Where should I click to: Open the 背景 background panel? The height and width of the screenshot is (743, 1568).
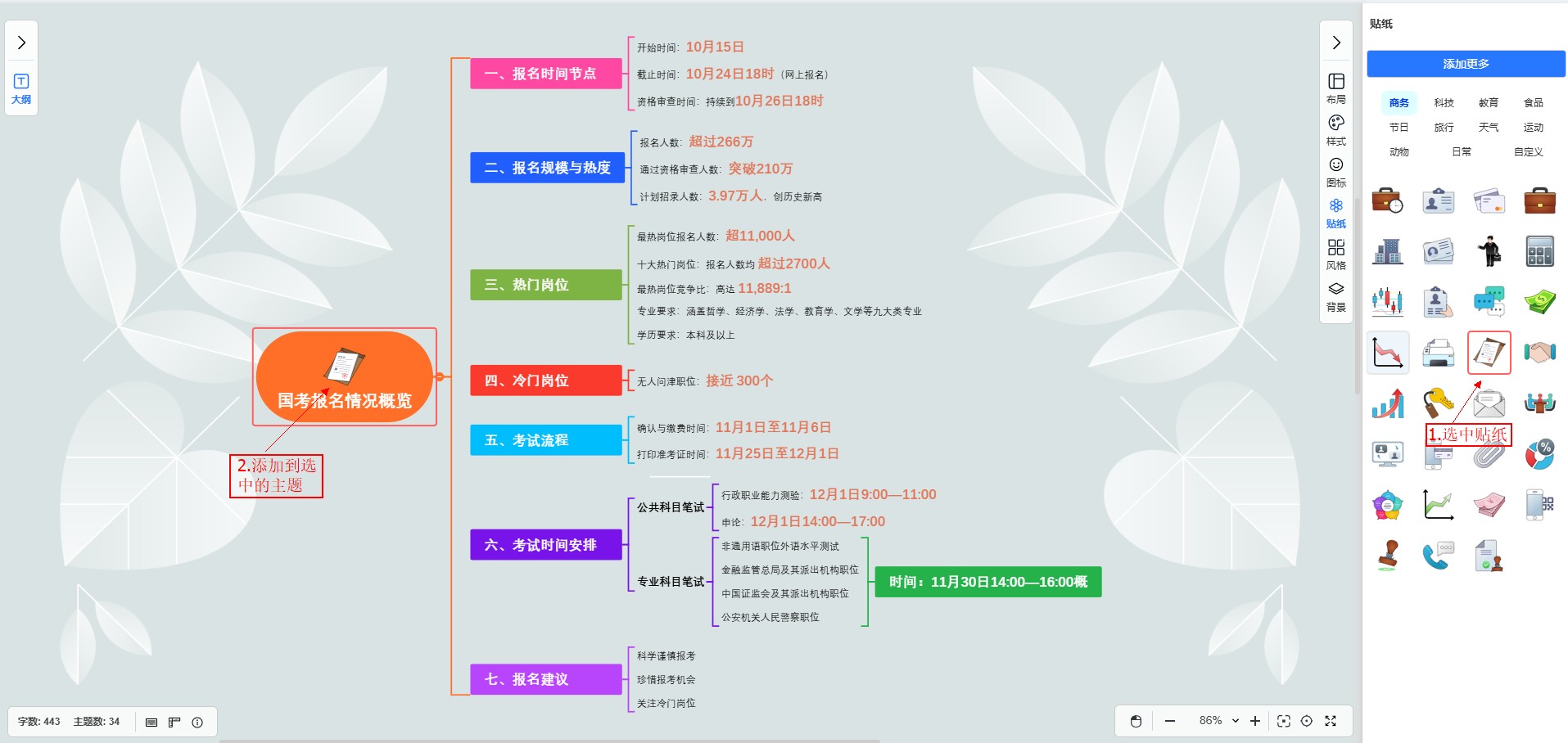[x=1335, y=295]
